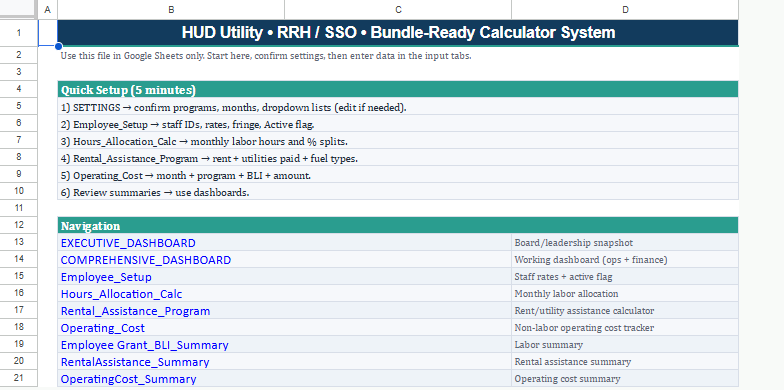Image resolution: width=784 pixels, height=390 pixels.
Task: Select row 3 header
Action: point(18,72)
